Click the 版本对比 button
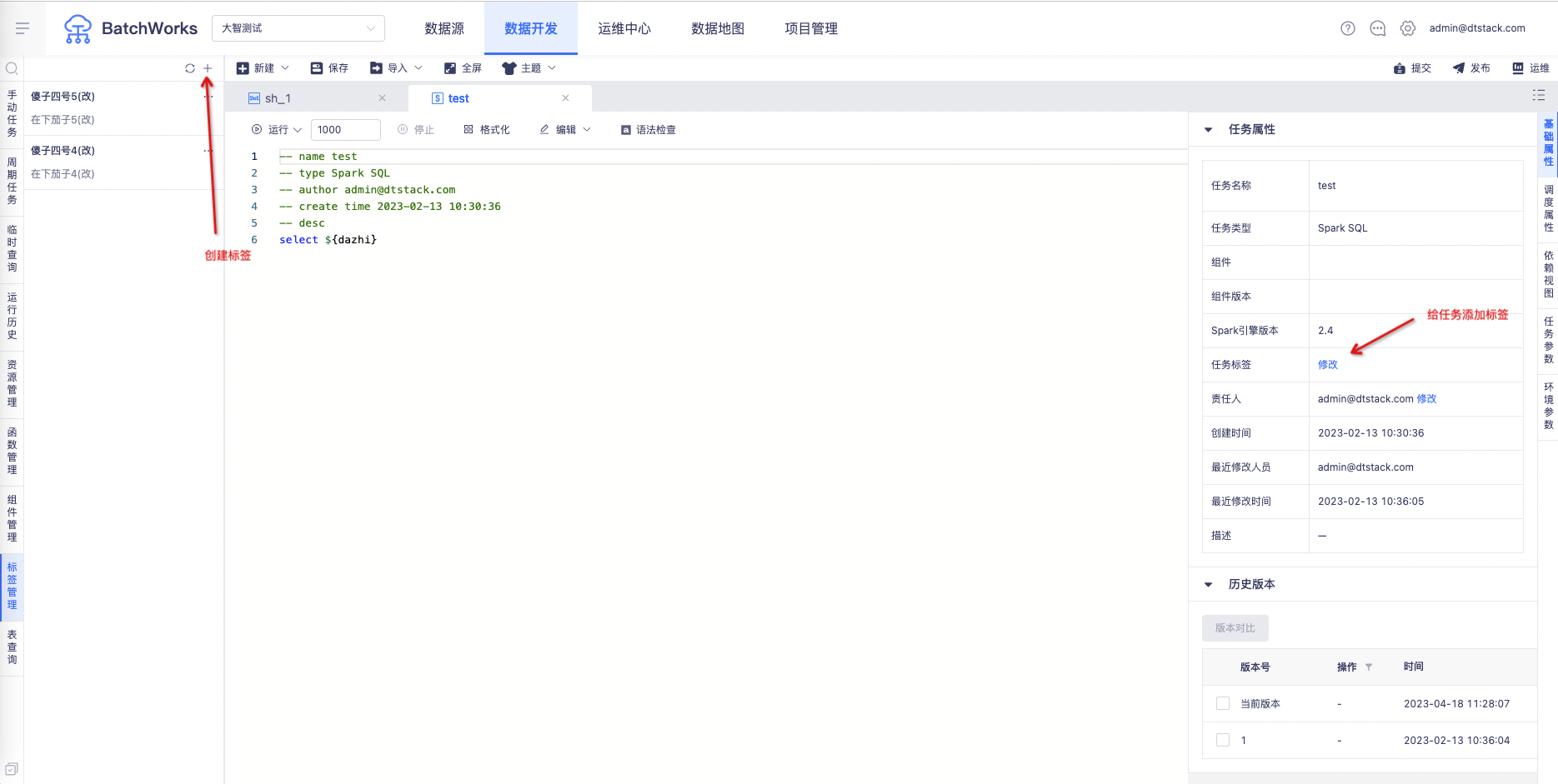 1235,628
